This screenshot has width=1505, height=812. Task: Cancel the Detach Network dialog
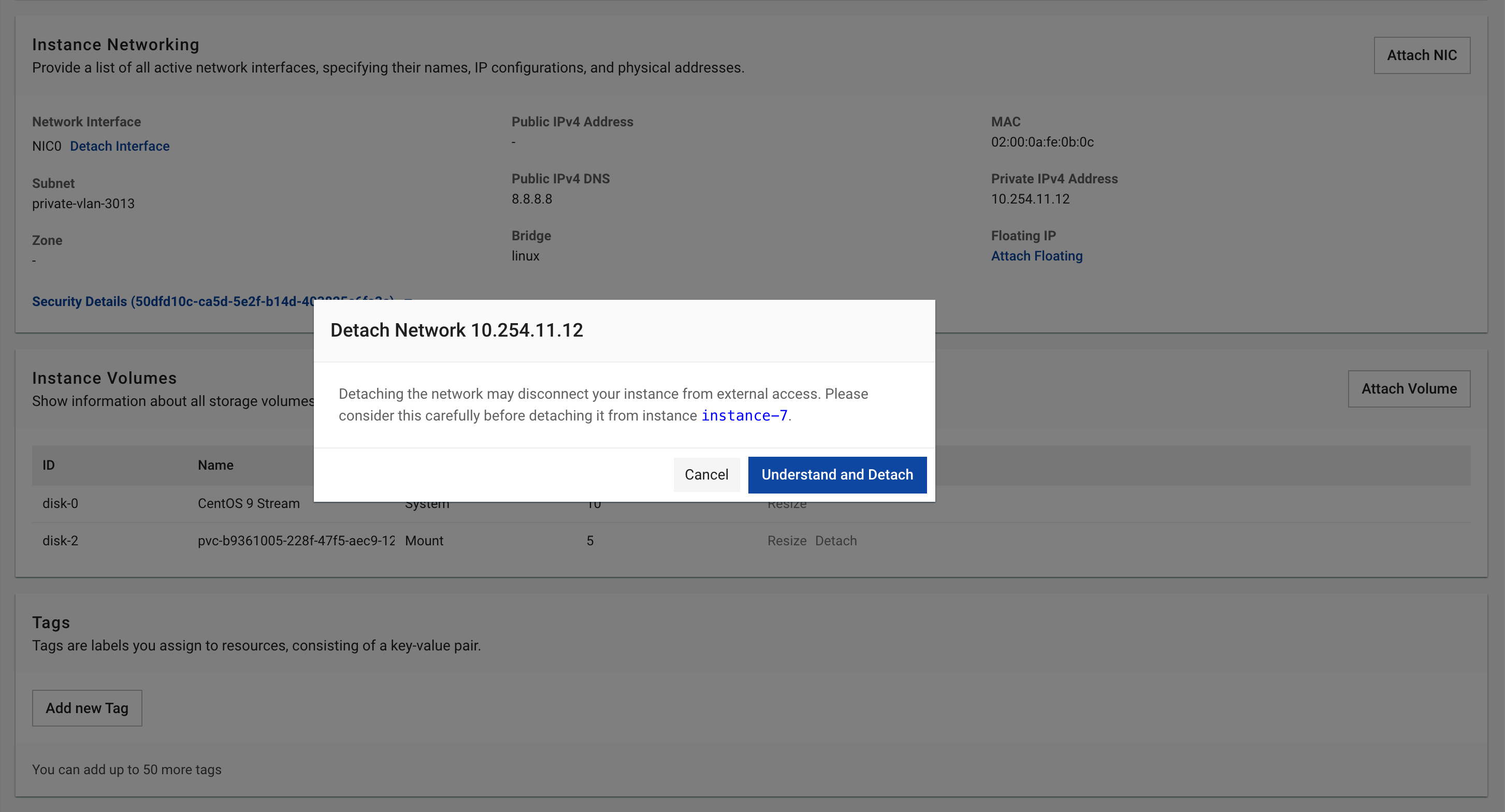[x=706, y=474]
